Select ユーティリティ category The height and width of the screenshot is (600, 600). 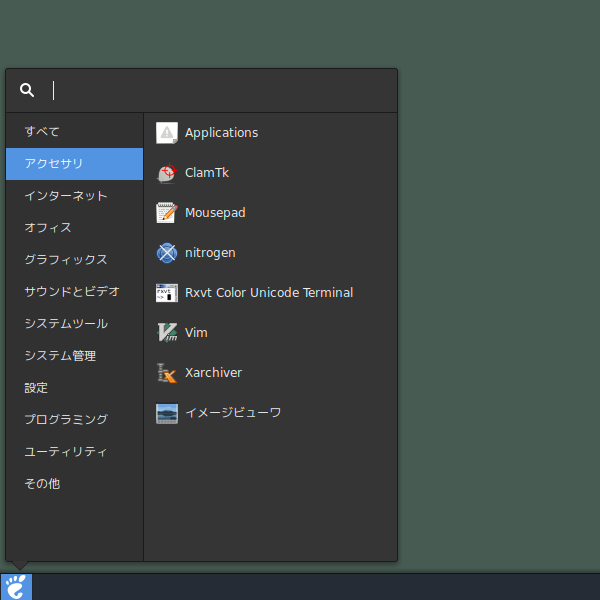(x=75, y=452)
